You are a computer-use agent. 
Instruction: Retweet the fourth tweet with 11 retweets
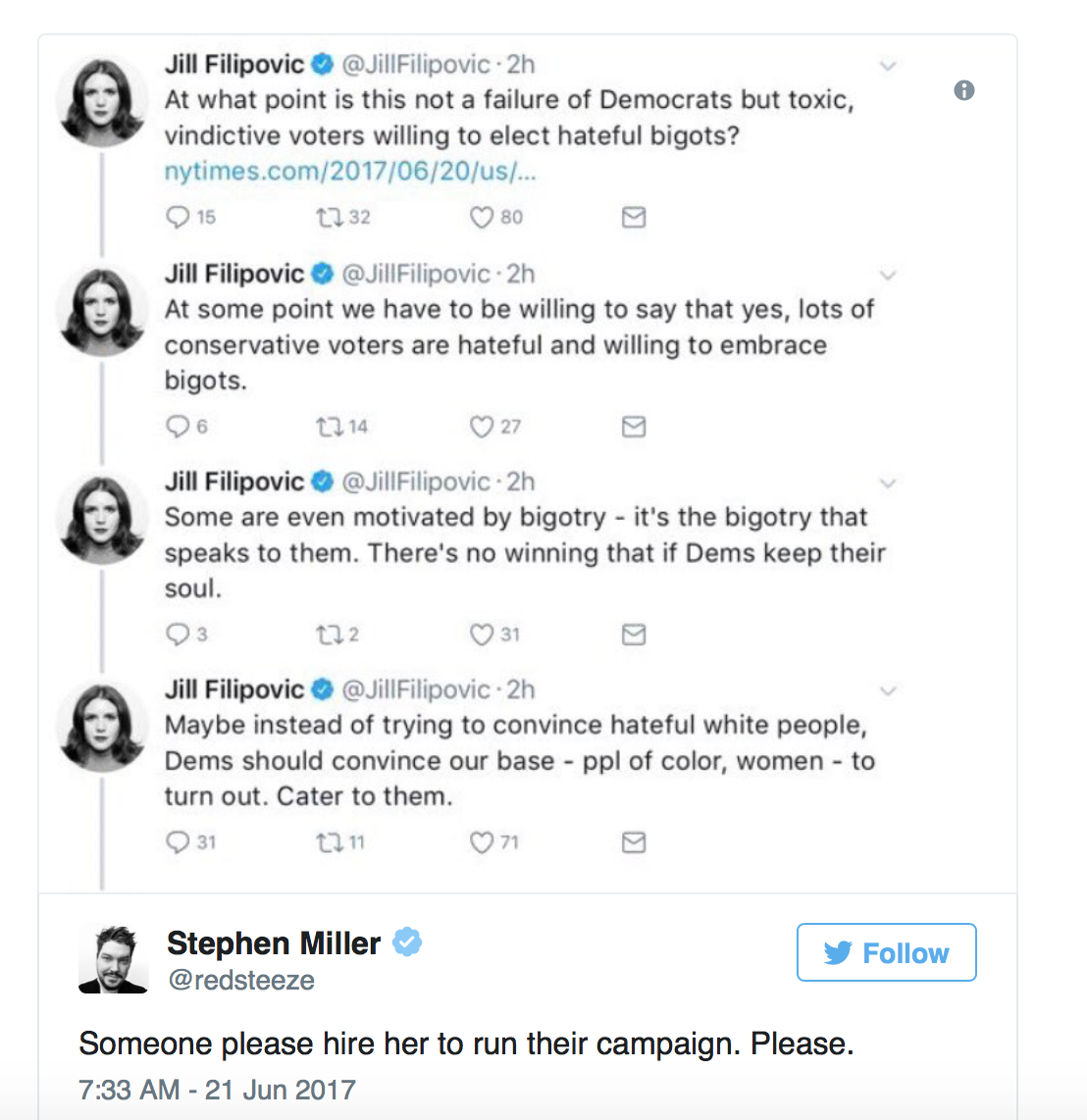(x=330, y=842)
